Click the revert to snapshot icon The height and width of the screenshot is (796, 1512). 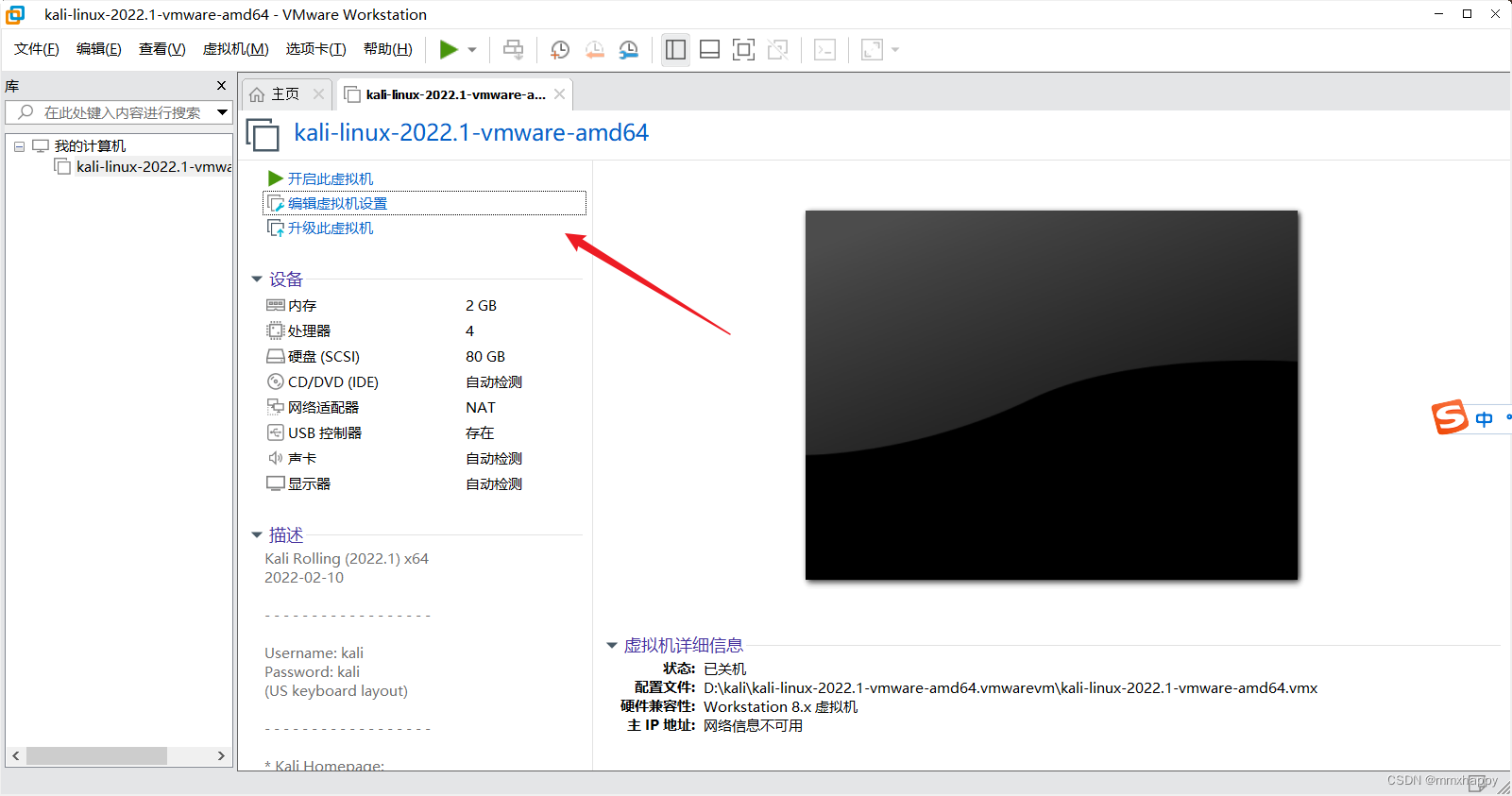[594, 50]
